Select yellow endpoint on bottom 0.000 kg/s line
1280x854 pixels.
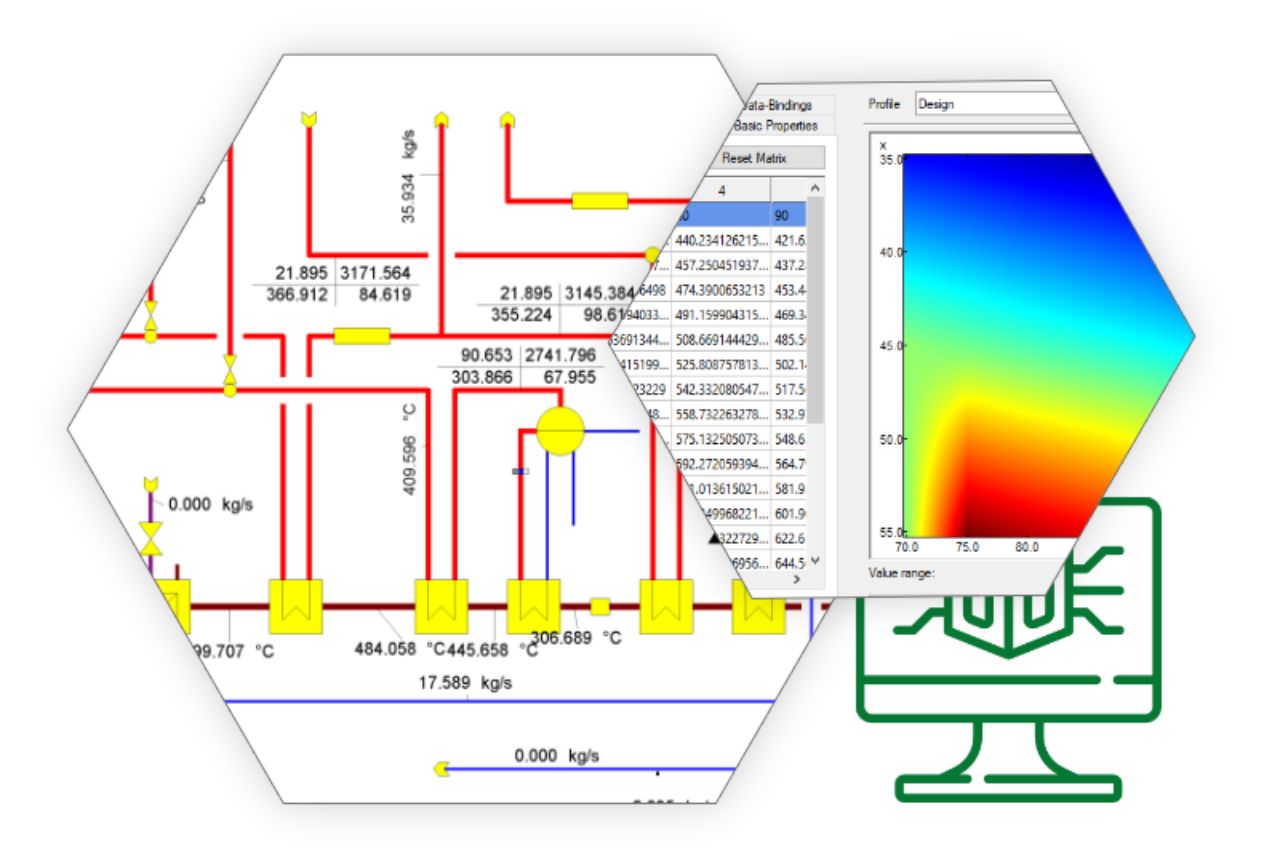tap(440, 769)
